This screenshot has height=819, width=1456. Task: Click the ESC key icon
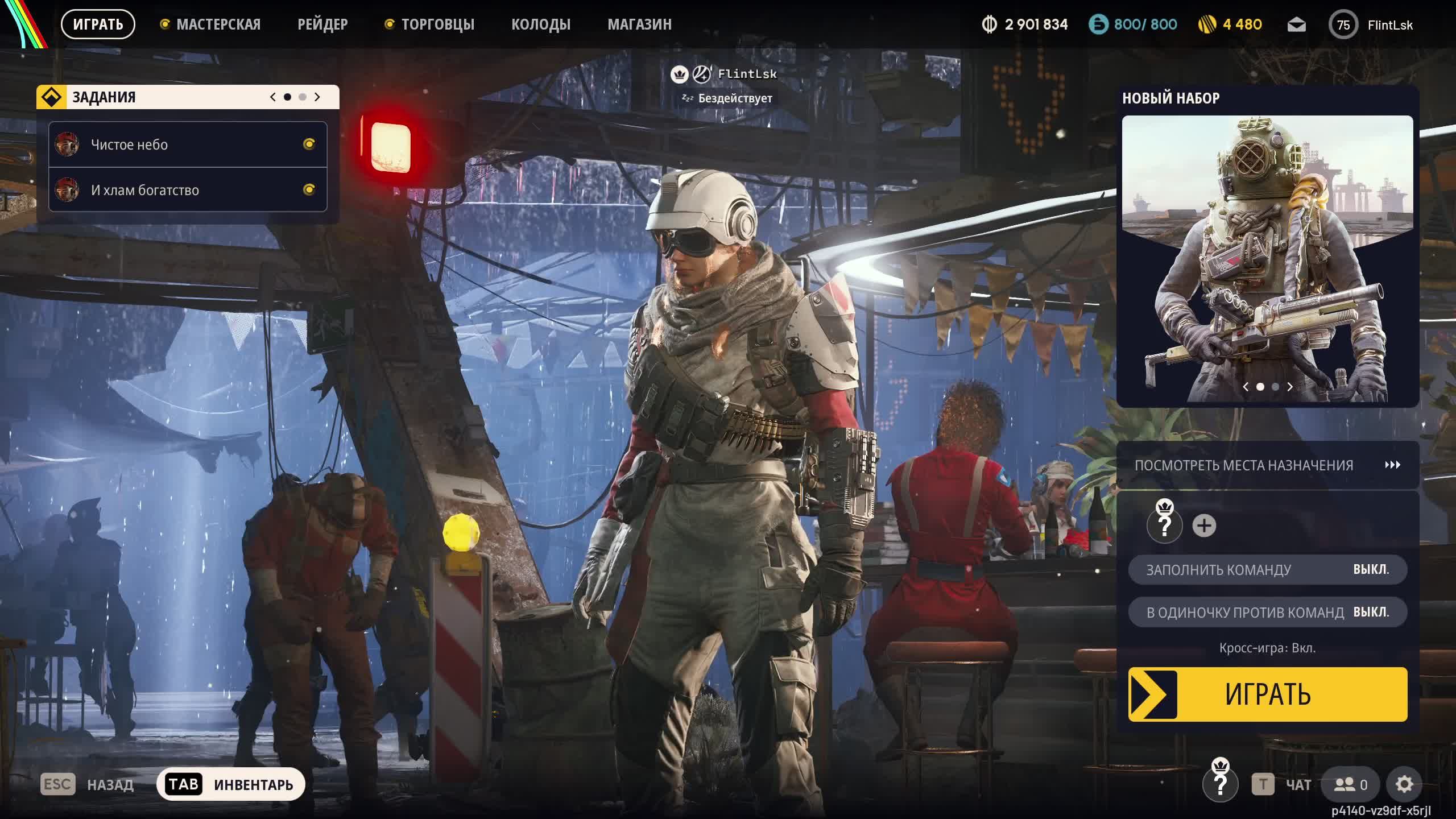[57, 784]
